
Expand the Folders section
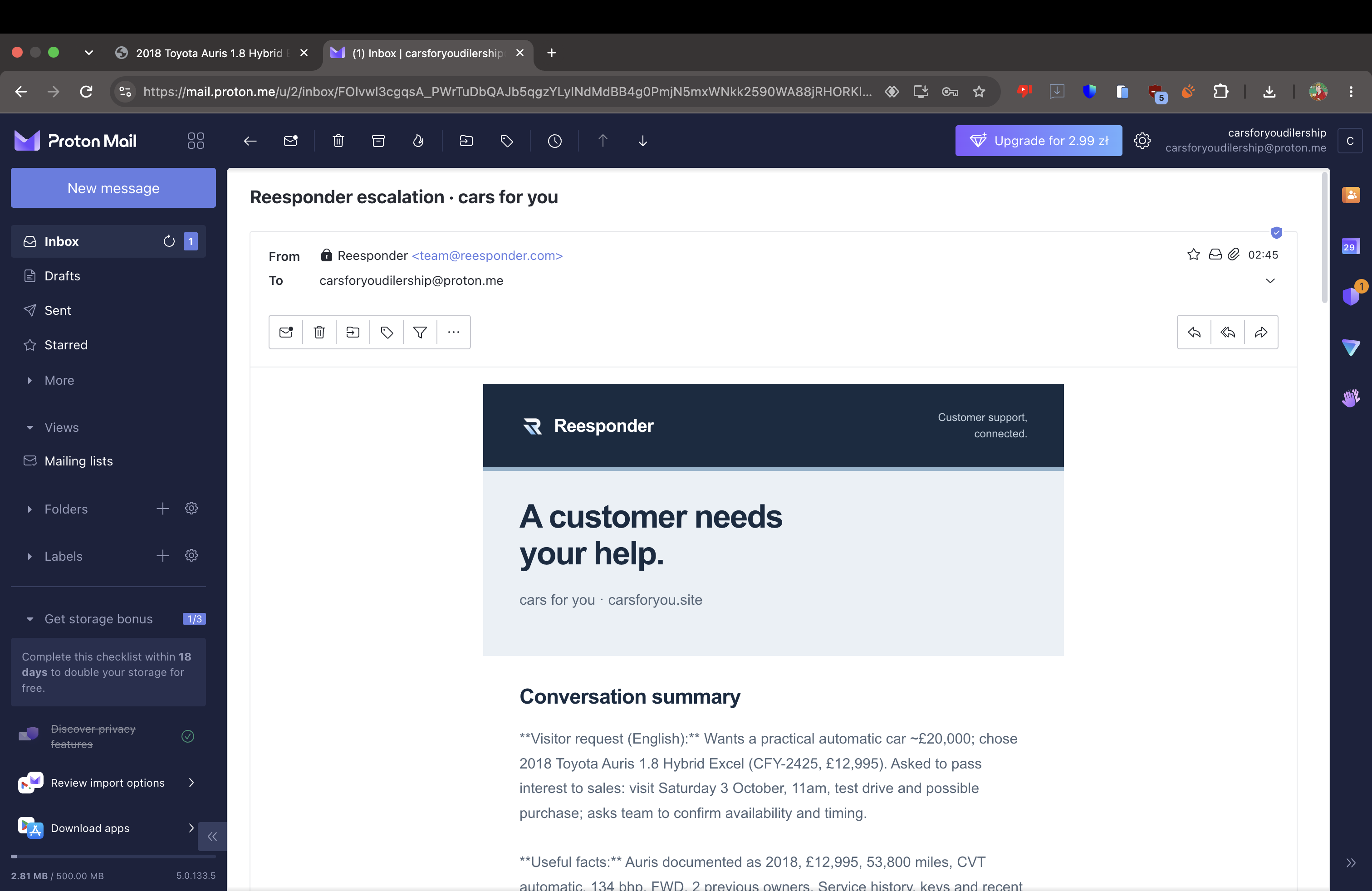[x=66, y=509]
